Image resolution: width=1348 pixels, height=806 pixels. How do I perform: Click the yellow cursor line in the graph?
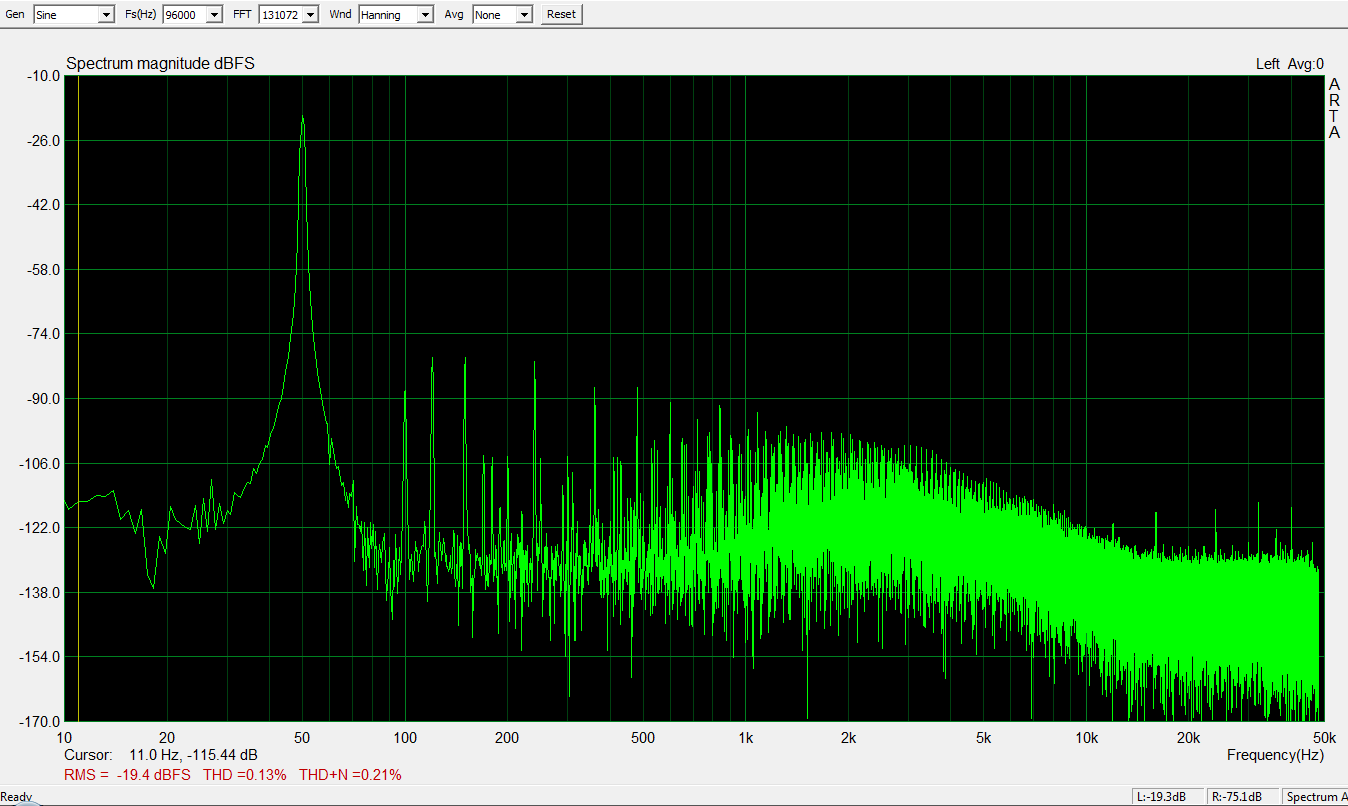78,400
